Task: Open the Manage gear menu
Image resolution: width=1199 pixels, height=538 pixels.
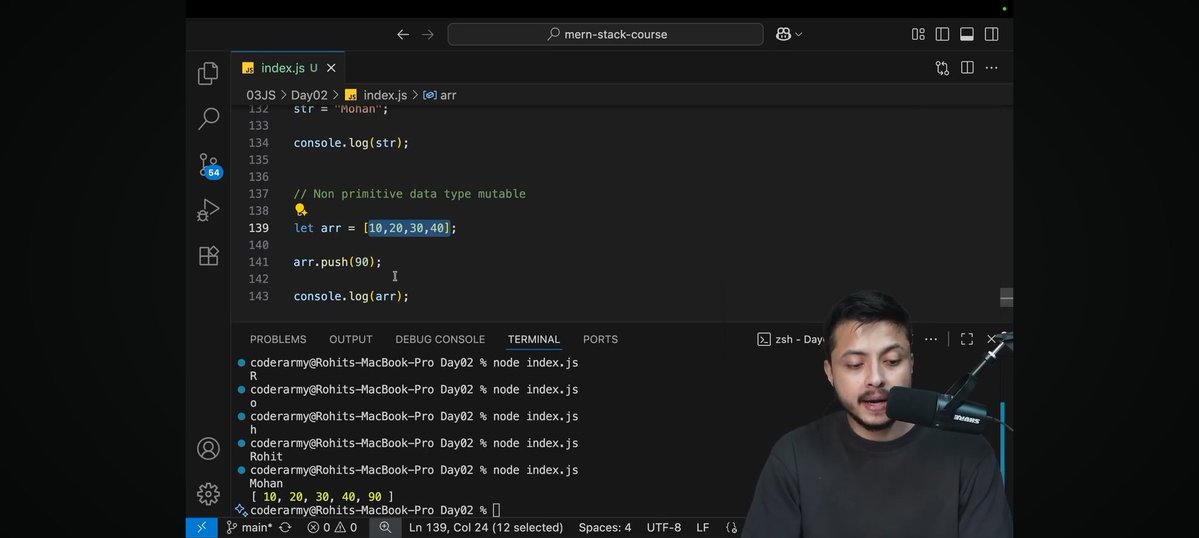Action: [208, 494]
